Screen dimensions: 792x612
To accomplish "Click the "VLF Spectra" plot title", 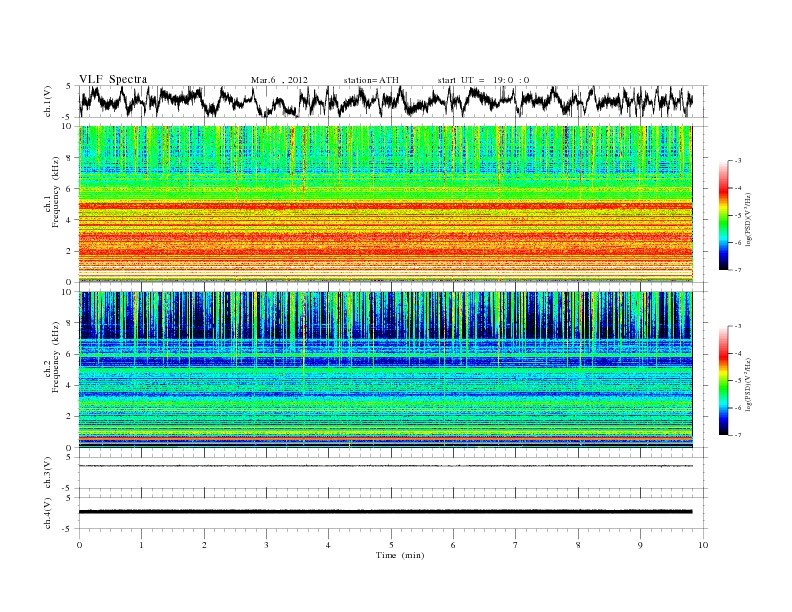I will (113, 79).
